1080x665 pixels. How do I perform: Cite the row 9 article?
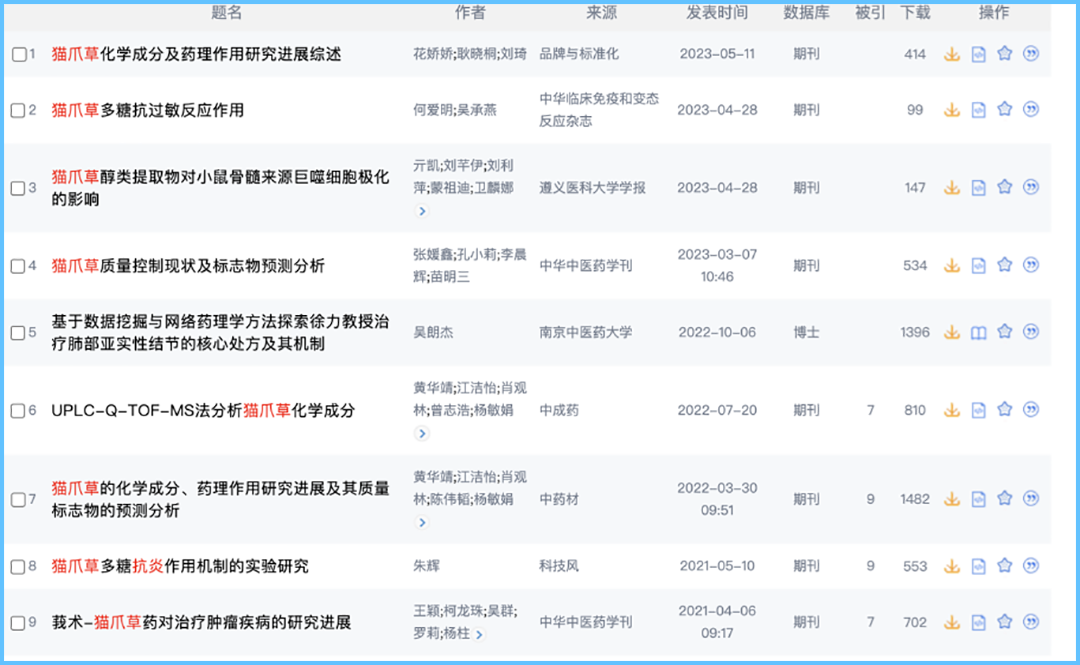coord(1030,622)
